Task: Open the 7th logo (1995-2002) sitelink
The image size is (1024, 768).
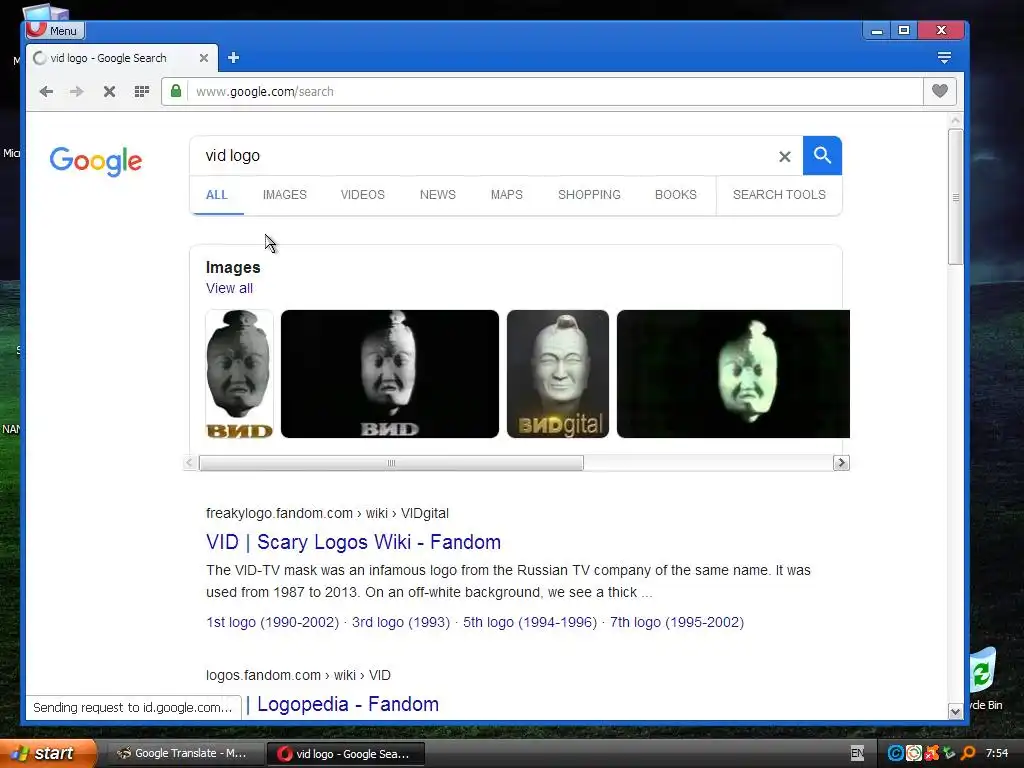Action: (677, 622)
